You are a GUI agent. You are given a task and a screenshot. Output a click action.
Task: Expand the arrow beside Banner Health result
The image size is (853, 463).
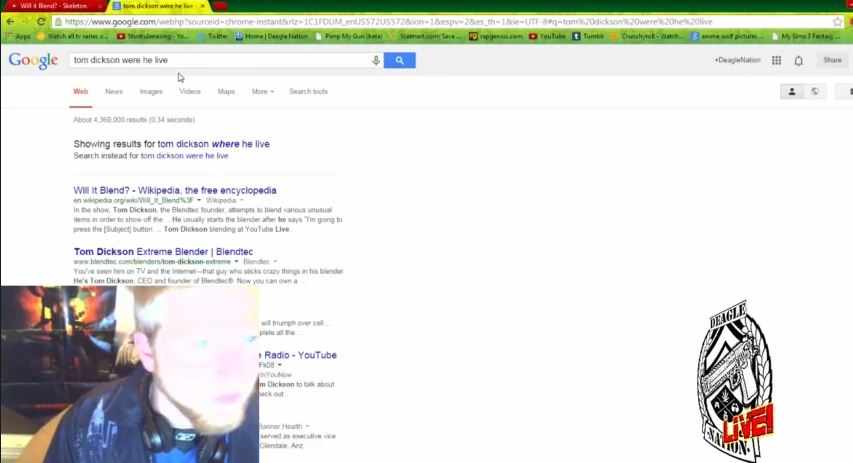pyautogui.click(x=307, y=427)
